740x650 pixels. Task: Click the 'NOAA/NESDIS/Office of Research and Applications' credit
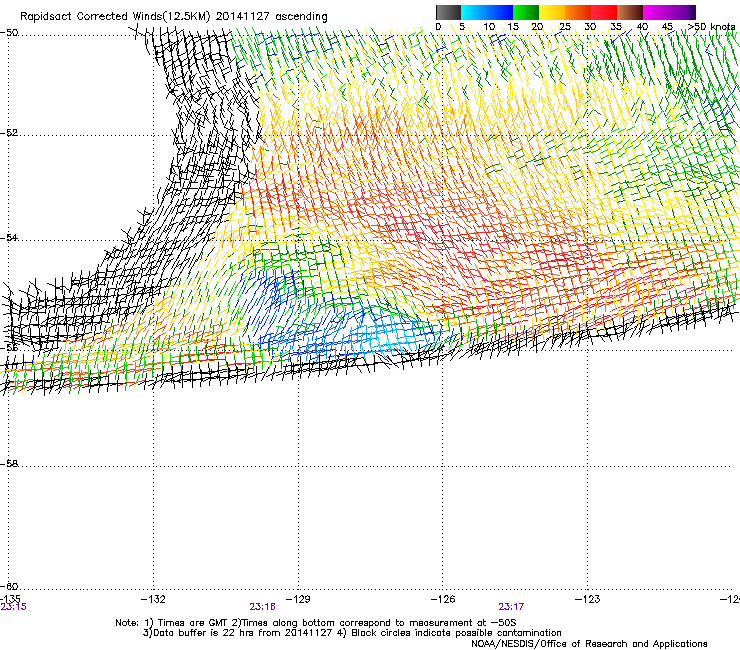click(x=589, y=644)
